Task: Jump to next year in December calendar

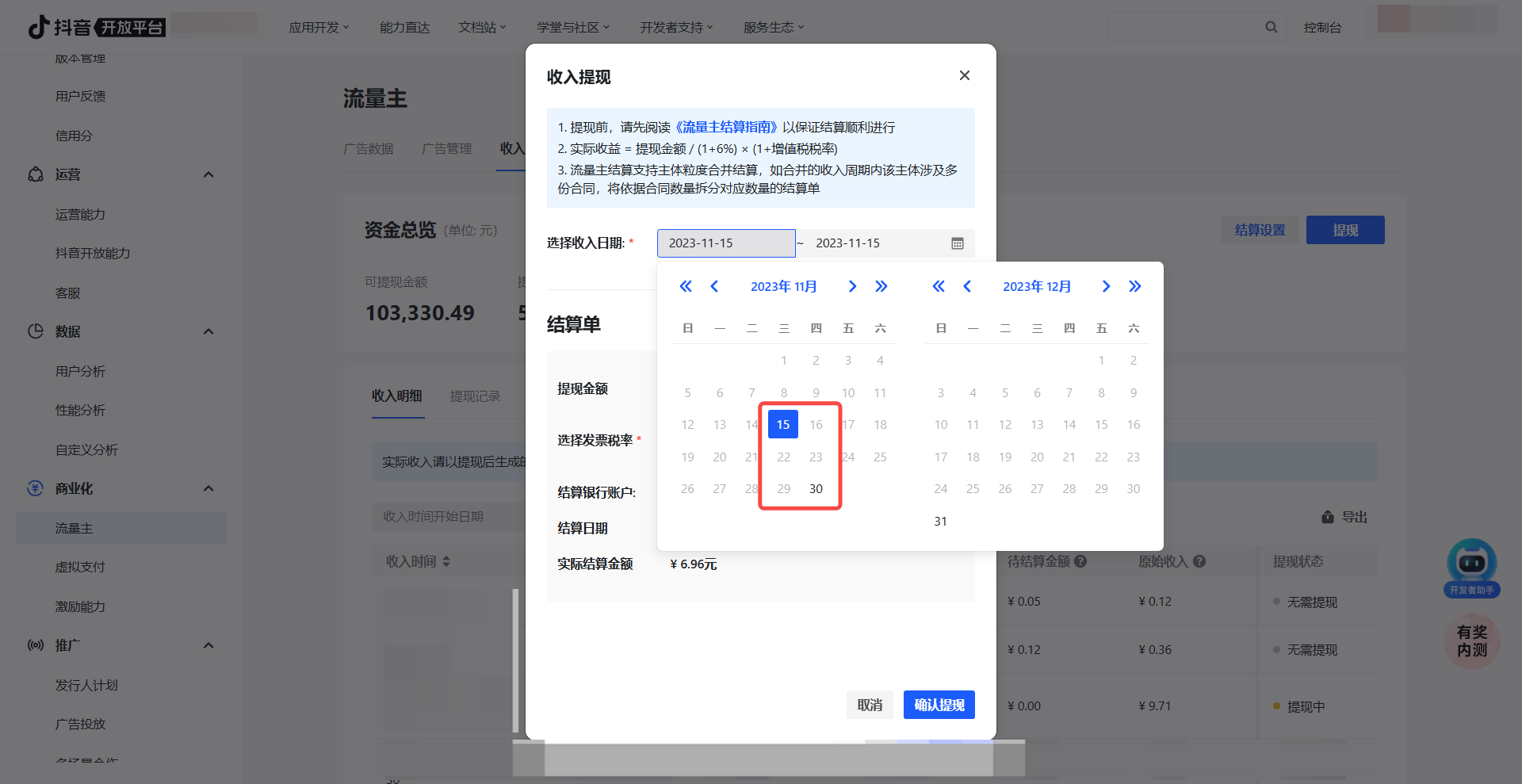Action: pyautogui.click(x=1134, y=286)
